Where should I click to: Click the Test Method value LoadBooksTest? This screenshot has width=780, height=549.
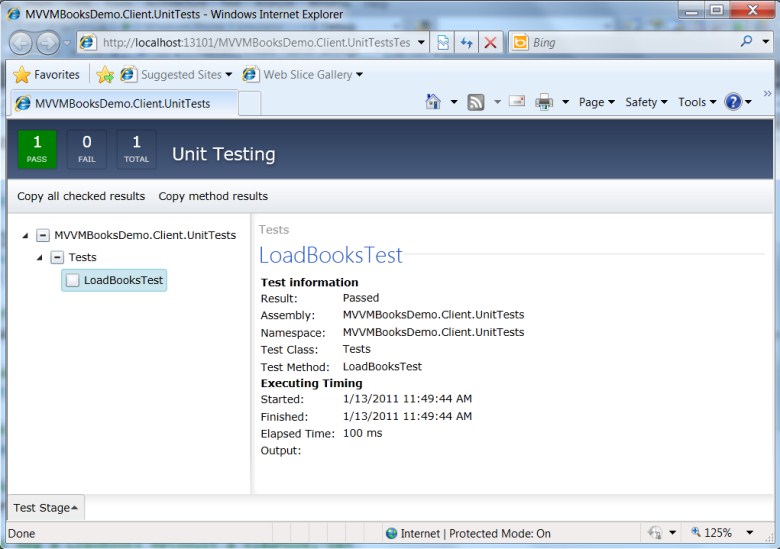click(x=382, y=366)
